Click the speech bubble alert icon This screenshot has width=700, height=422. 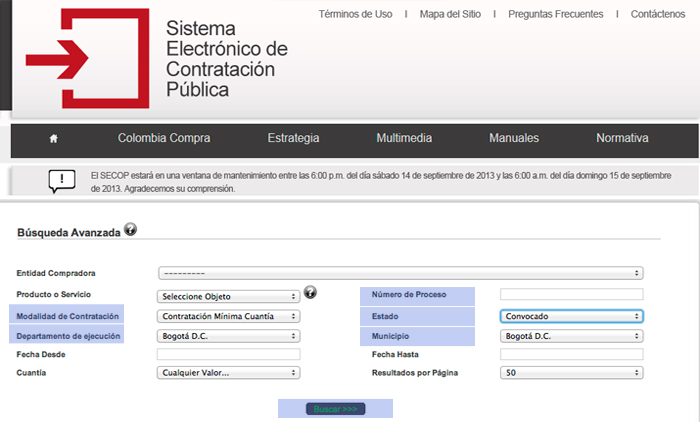tap(62, 181)
